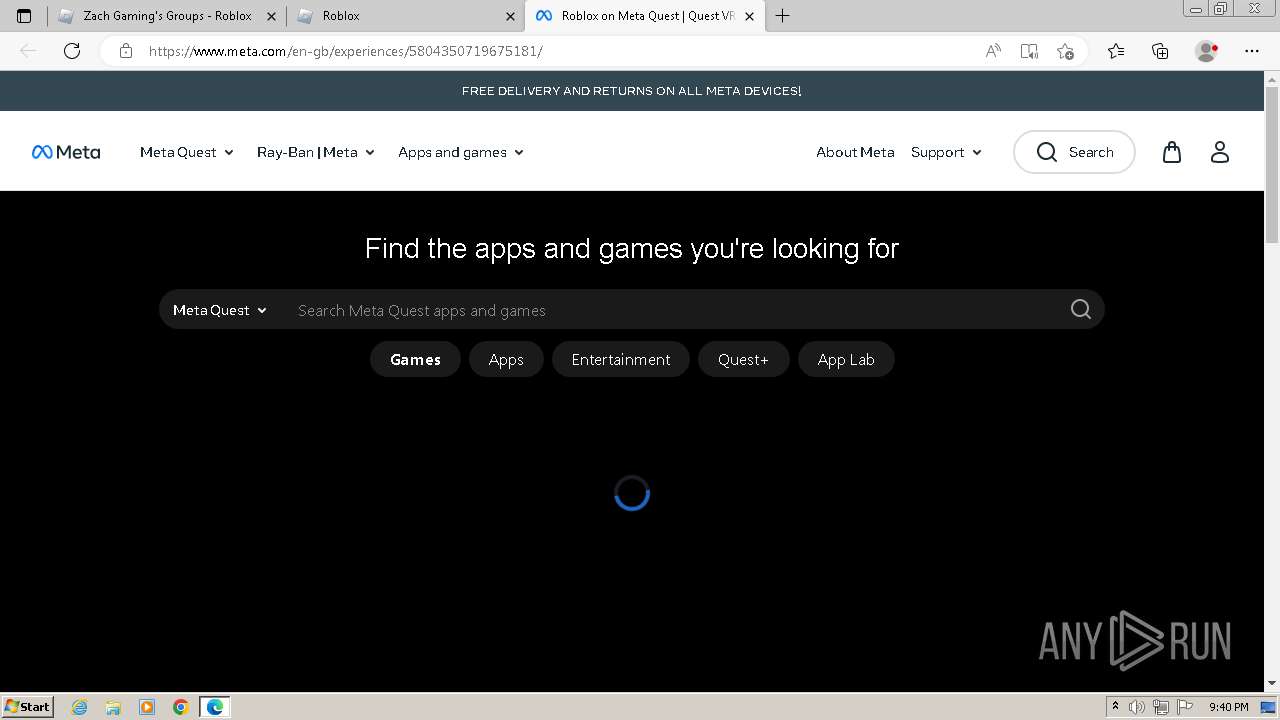
Task: Open Immersive Reader icon in address bar
Action: [x=1029, y=51]
